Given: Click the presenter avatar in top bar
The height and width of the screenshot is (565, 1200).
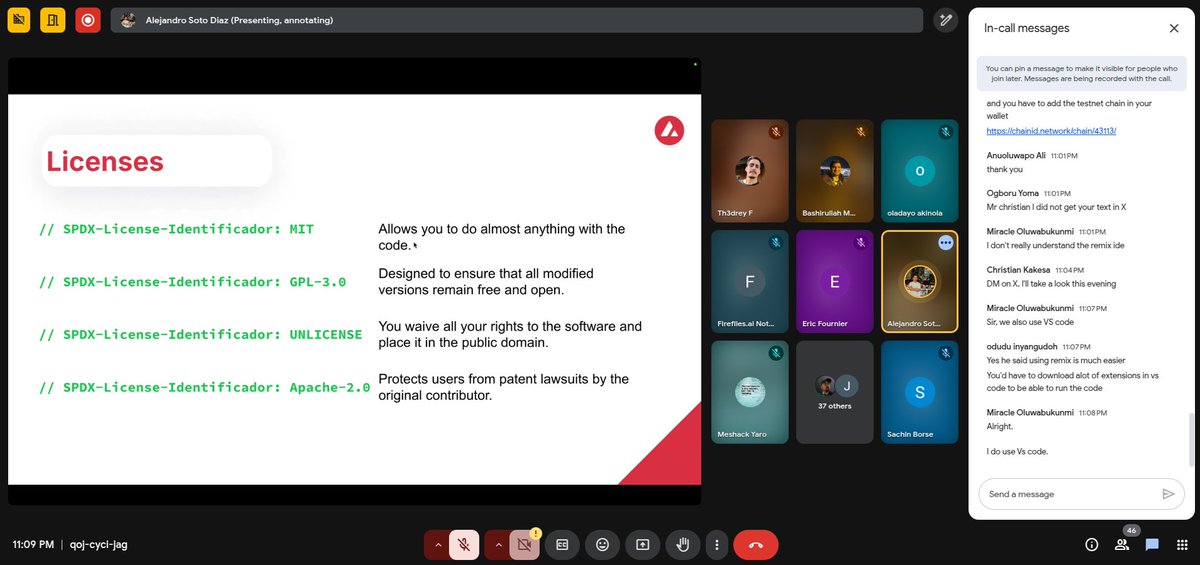Looking at the screenshot, I should pos(128,20).
